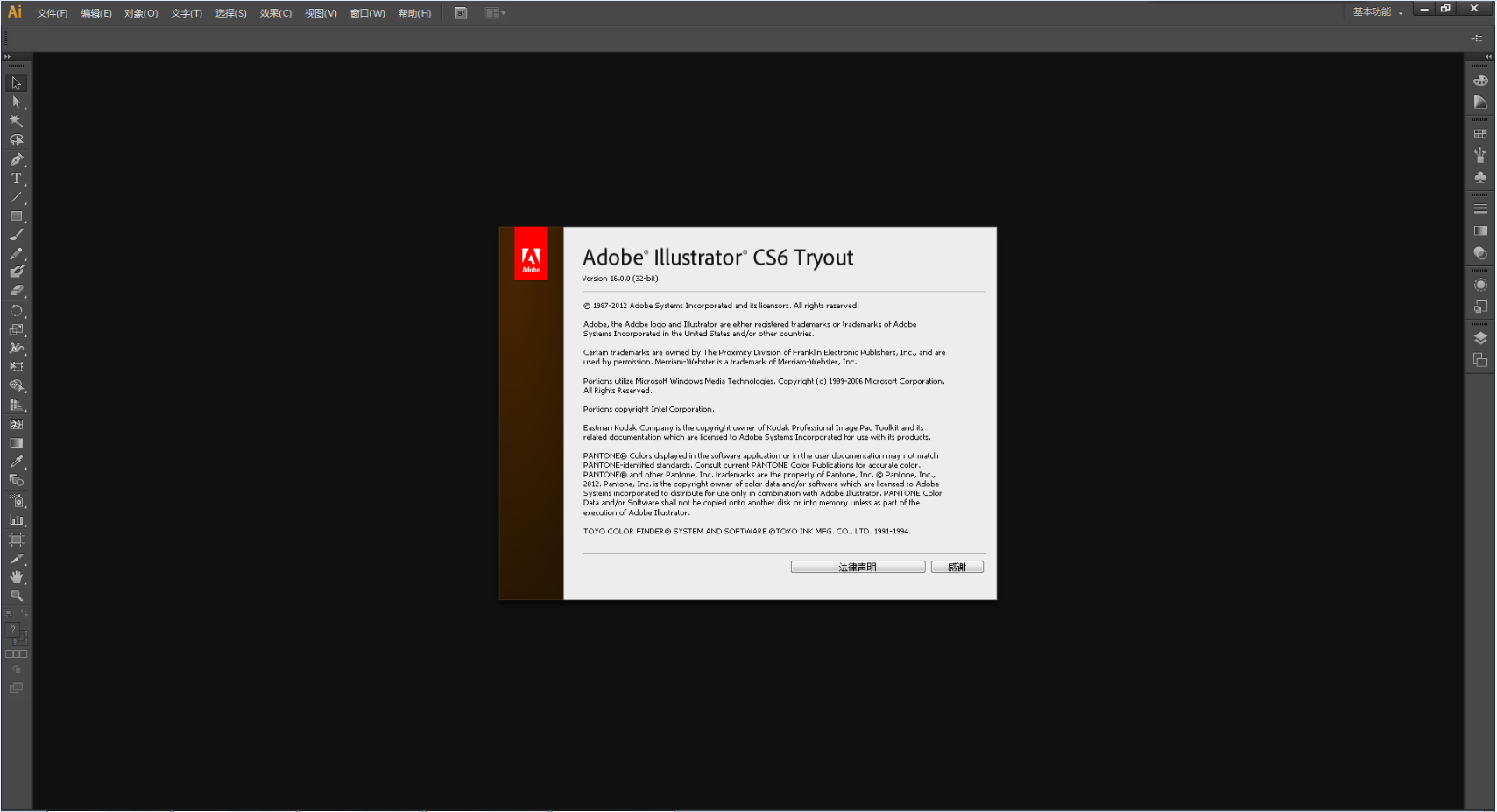Activate the Type tool

click(17, 178)
